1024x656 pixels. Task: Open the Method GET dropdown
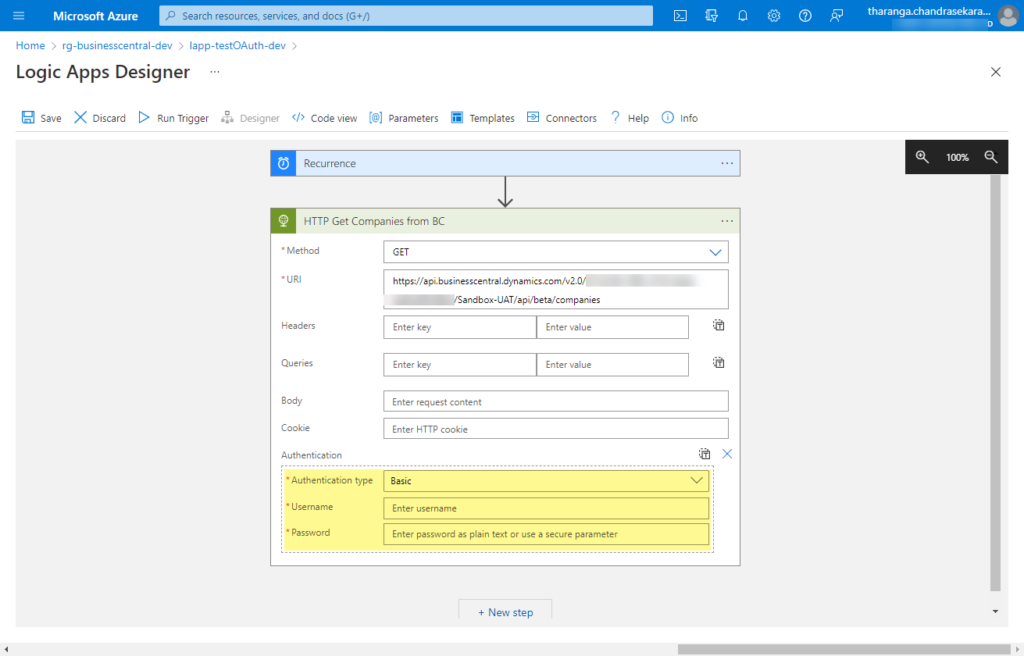(556, 252)
